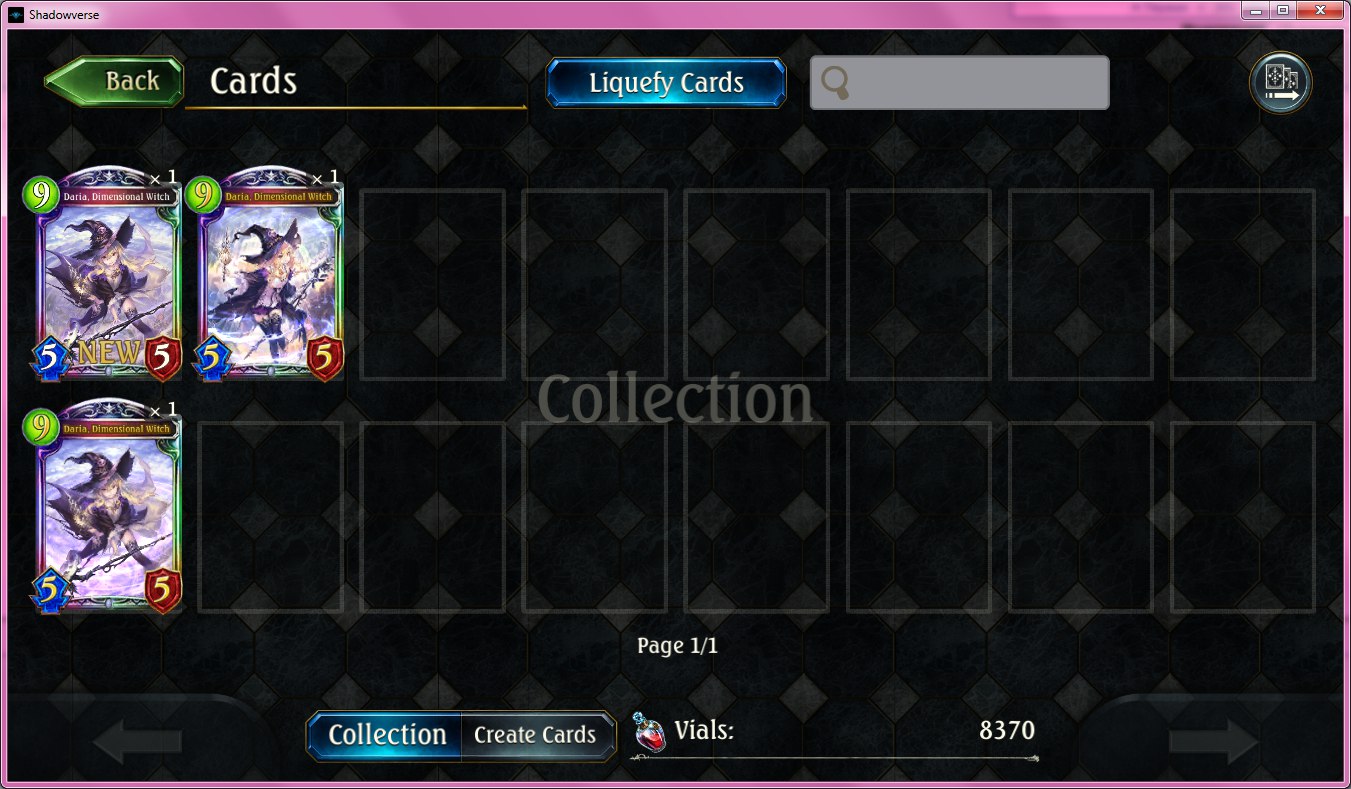
Task: Click blue attack 5 badge on bottom card
Action: (48, 590)
